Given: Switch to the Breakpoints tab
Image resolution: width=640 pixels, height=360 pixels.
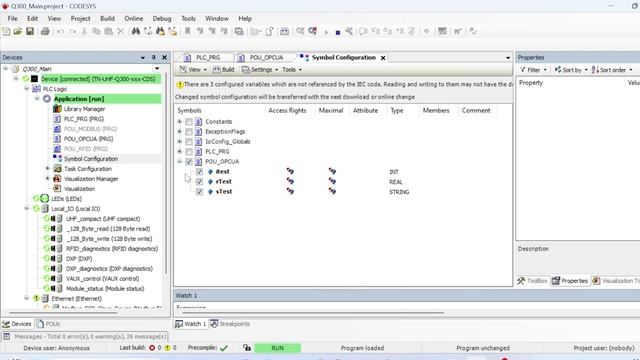Looking at the screenshot, I should (230, 324).
